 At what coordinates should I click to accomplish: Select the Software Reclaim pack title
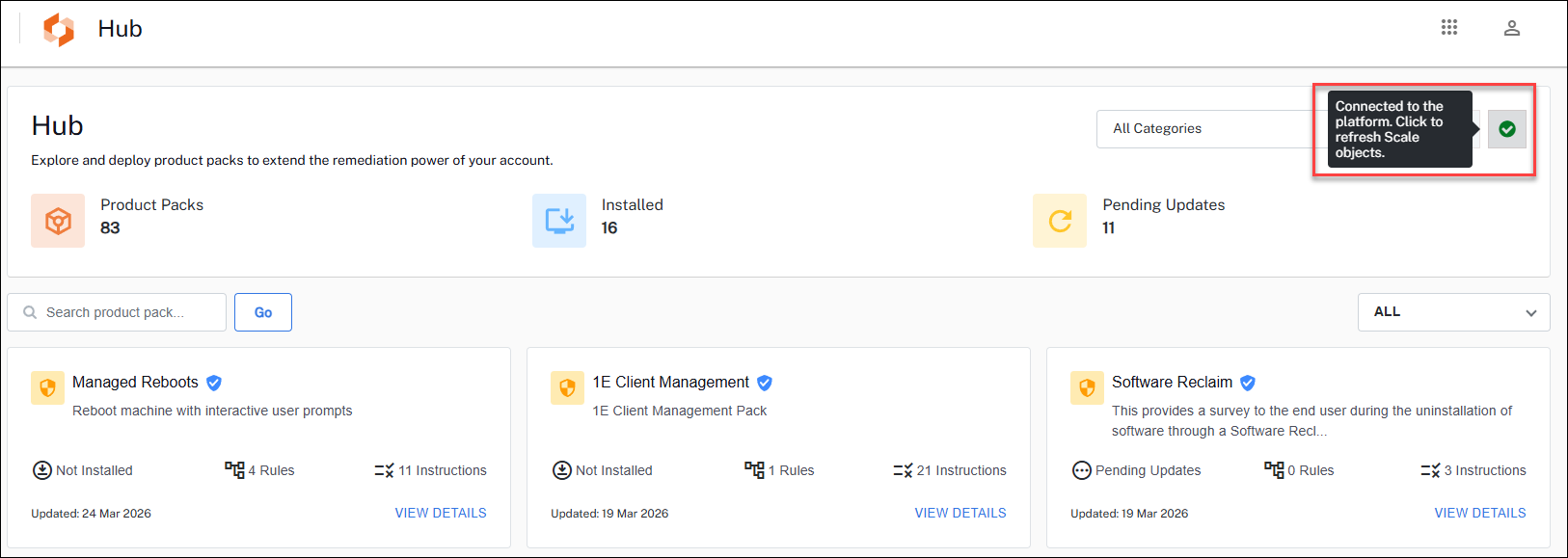pyautogui.click(x=1171, y=383)
